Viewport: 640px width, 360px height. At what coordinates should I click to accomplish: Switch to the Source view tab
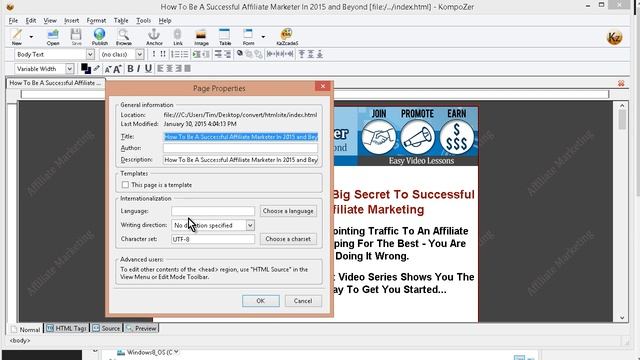[106, 328]
